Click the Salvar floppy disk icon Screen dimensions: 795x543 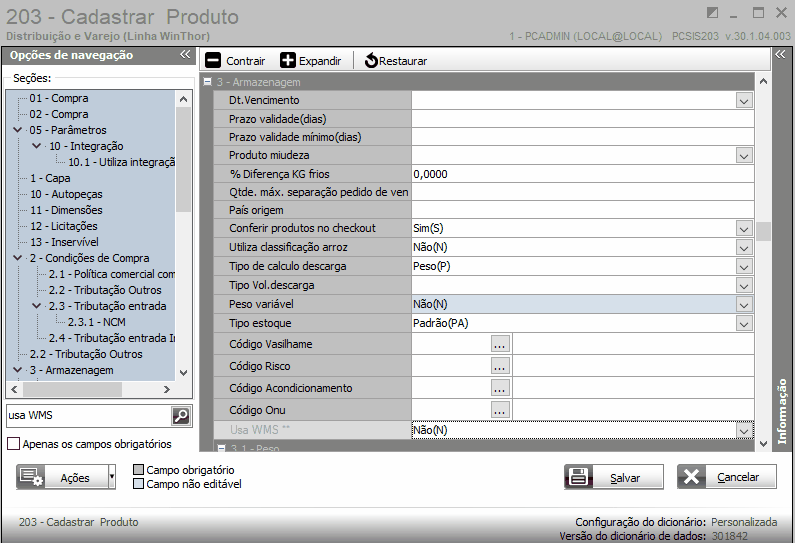point(579,477)
